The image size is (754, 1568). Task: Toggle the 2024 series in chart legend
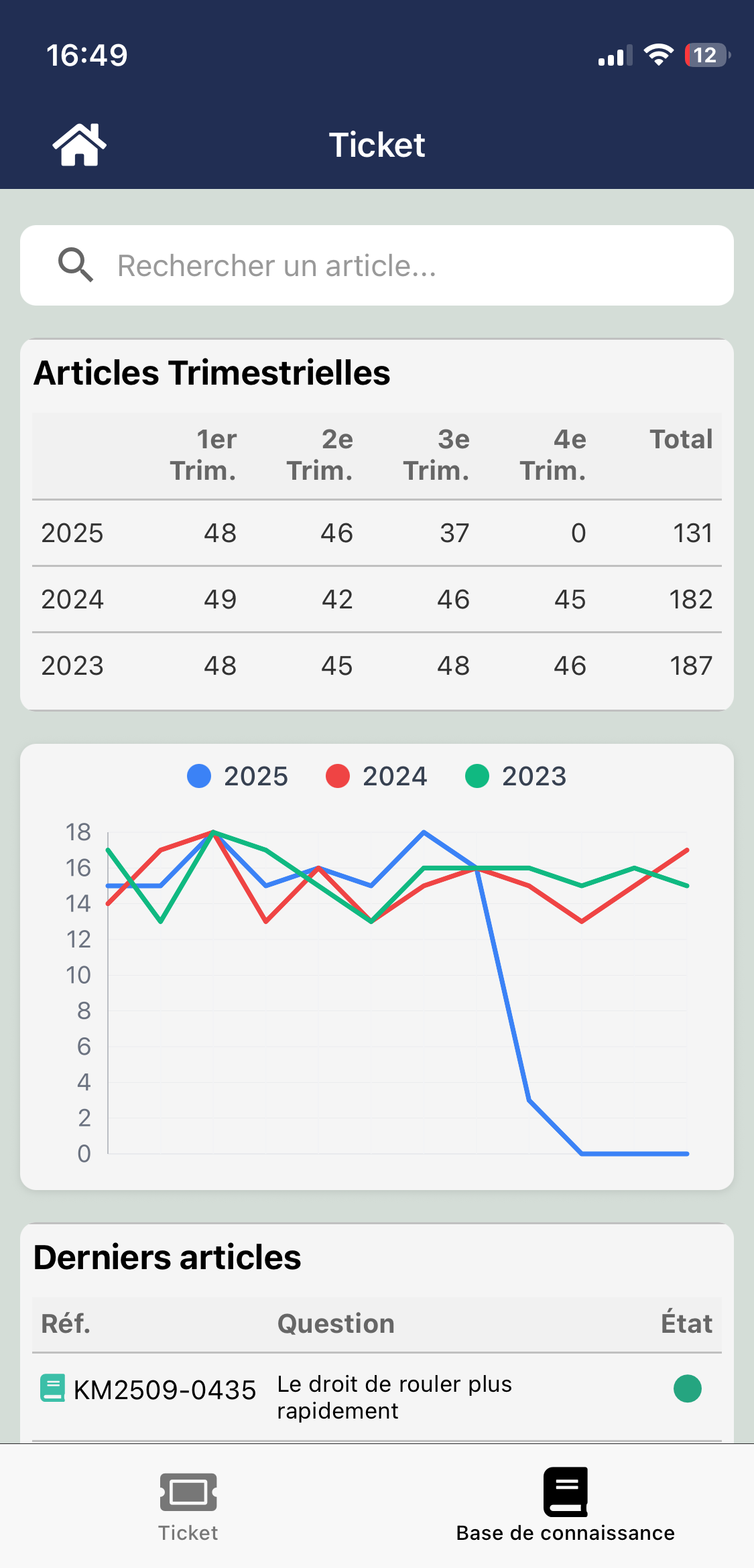tap(377, 776)
